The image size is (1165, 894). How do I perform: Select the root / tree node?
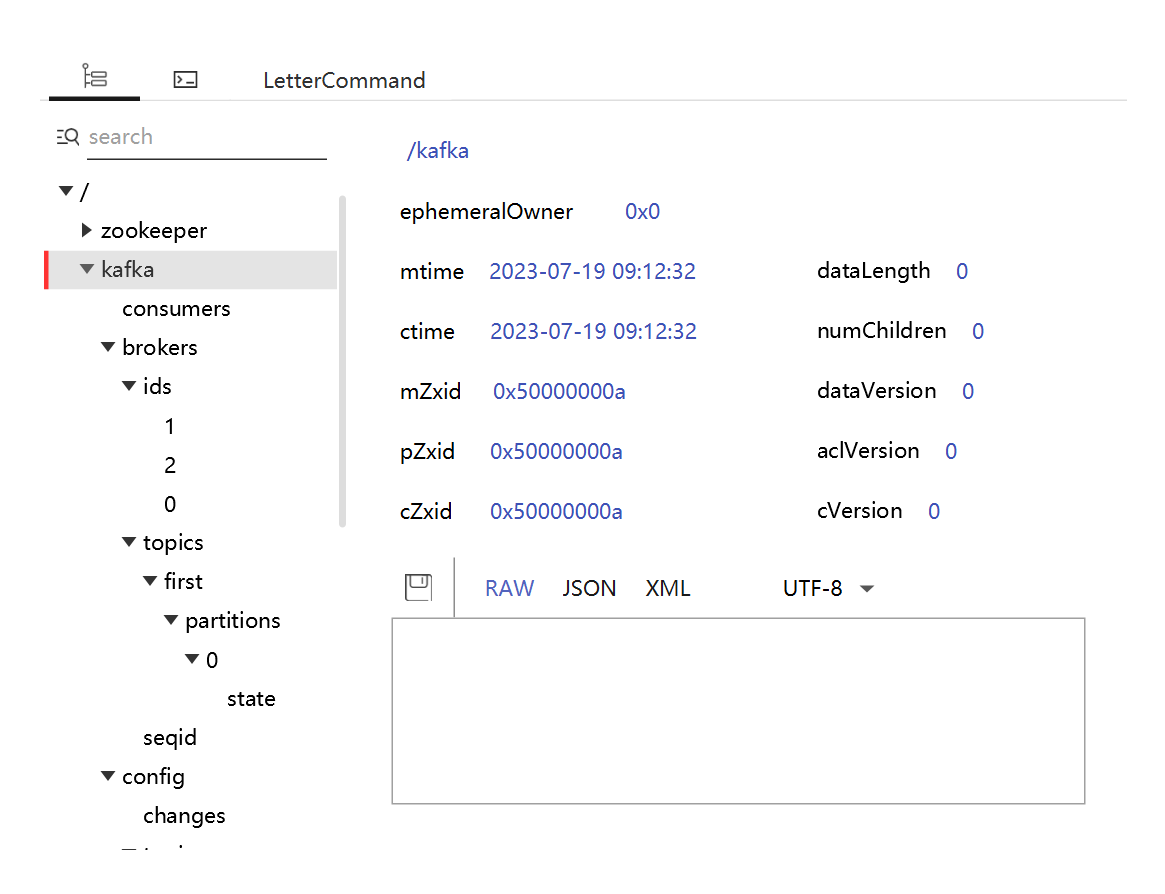84,192
